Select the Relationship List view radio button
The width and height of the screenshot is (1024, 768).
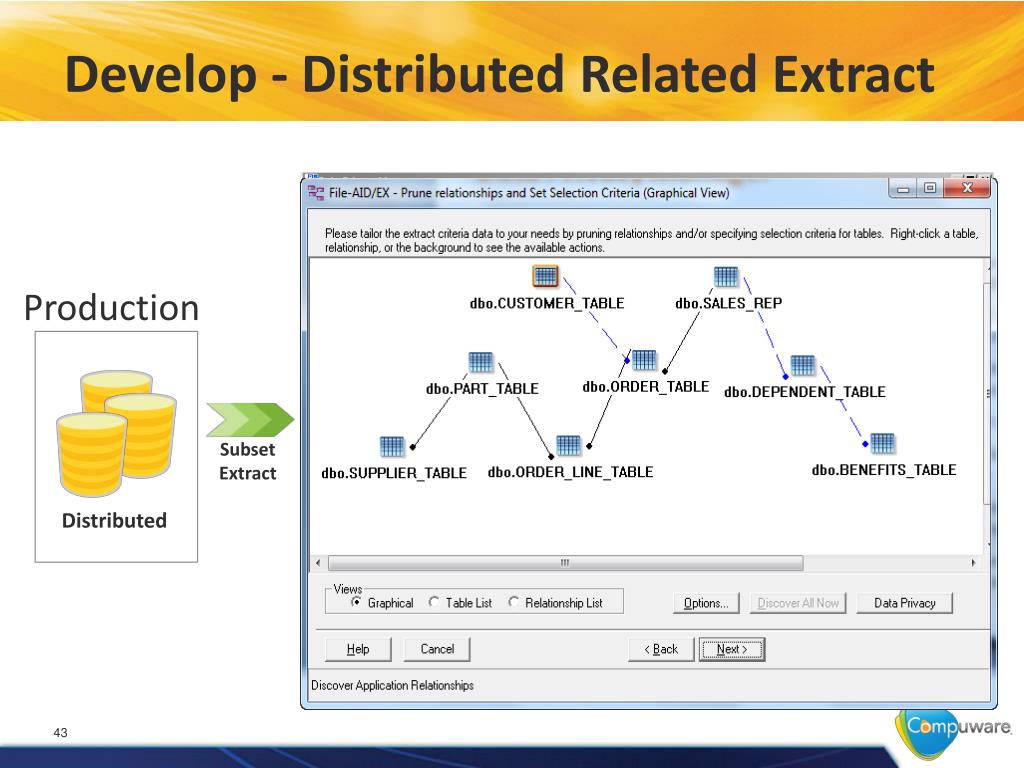513,602
